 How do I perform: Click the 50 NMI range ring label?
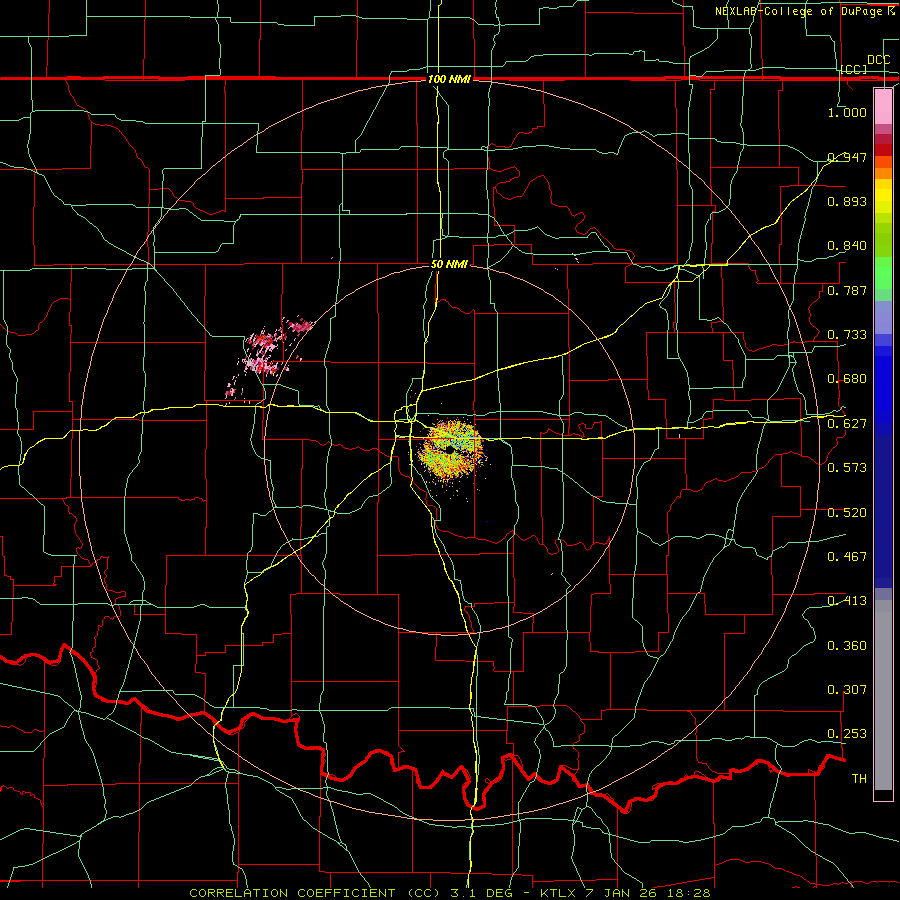pyautogui.click(x=449, y=265)
